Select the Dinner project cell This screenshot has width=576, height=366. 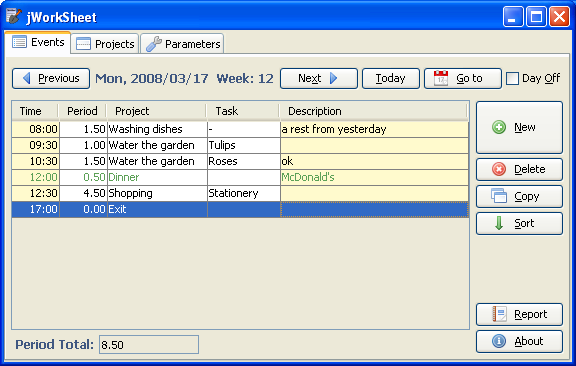click(x=157, y=177)
